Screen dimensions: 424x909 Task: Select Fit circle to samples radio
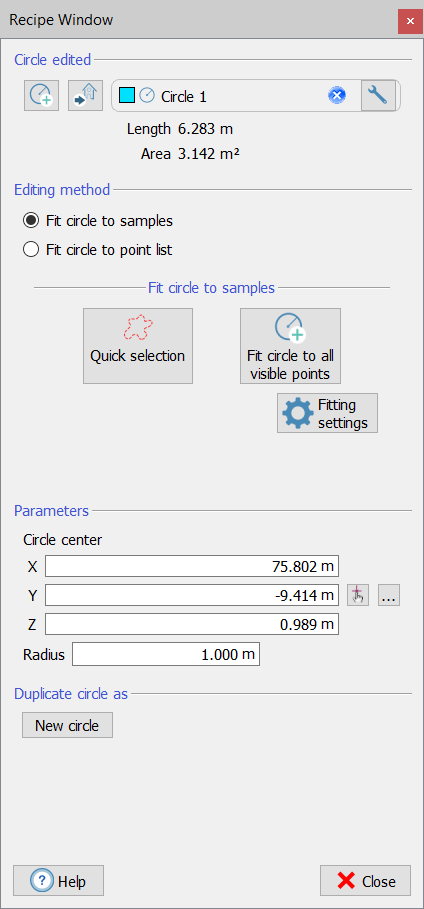(30, 221)
